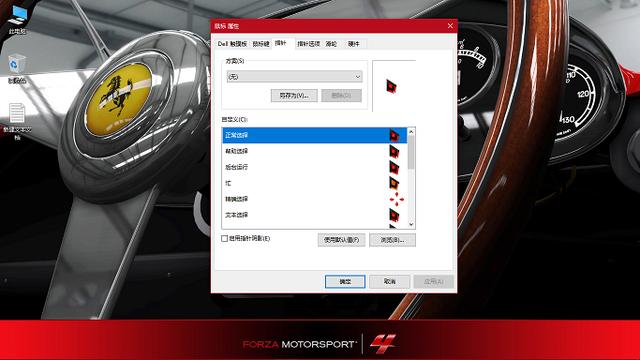Enable the pointer shadow checkbox 启用指针阴影(E)
The height and width of the screenshot is (360, 640).
tap(224, 238)
